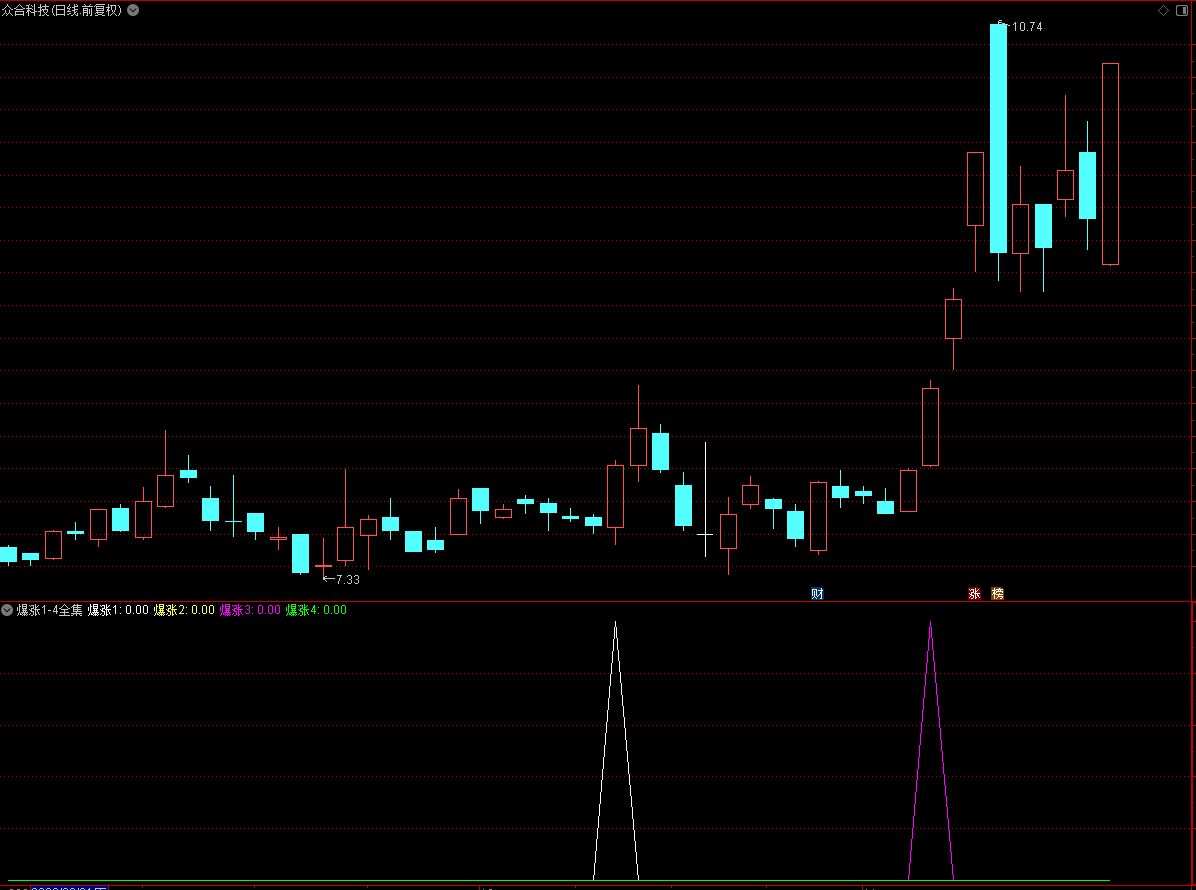Select the 爆涨1: 0.00 white value label
This screenshot has width=1196, height=890.
(x=118, y=610)
